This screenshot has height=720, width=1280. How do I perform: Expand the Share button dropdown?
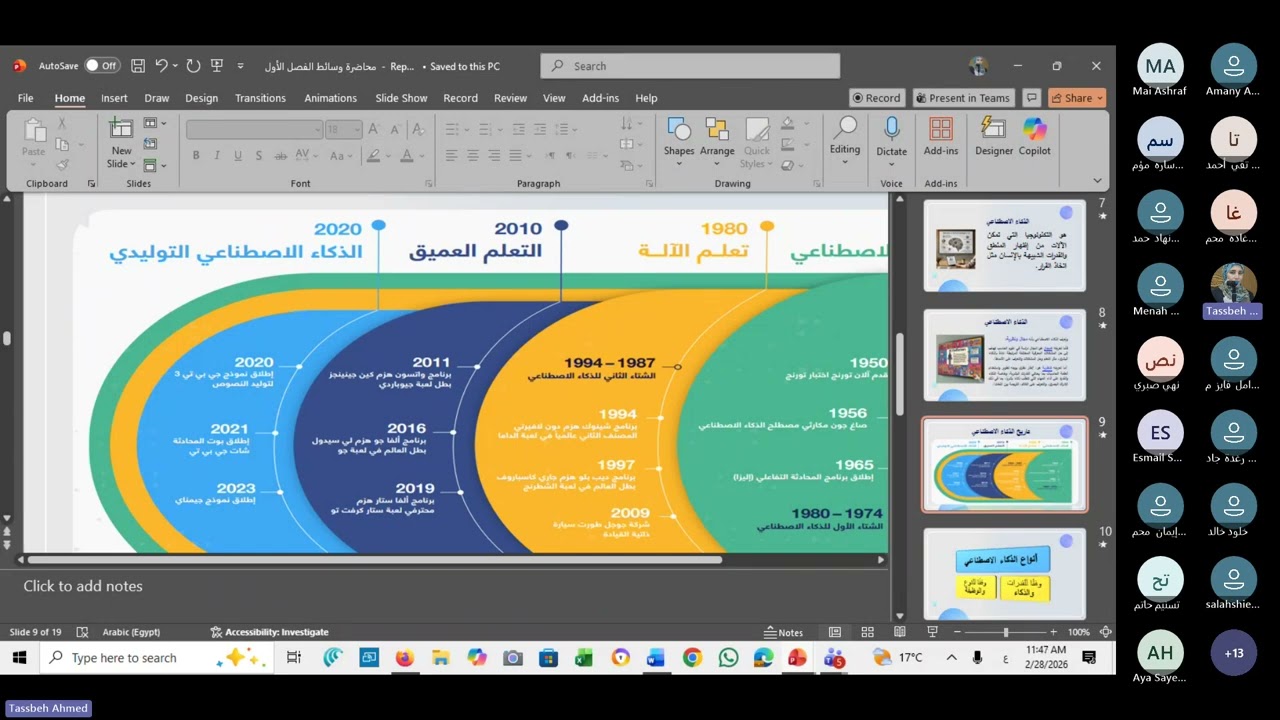click(1101, 98)
